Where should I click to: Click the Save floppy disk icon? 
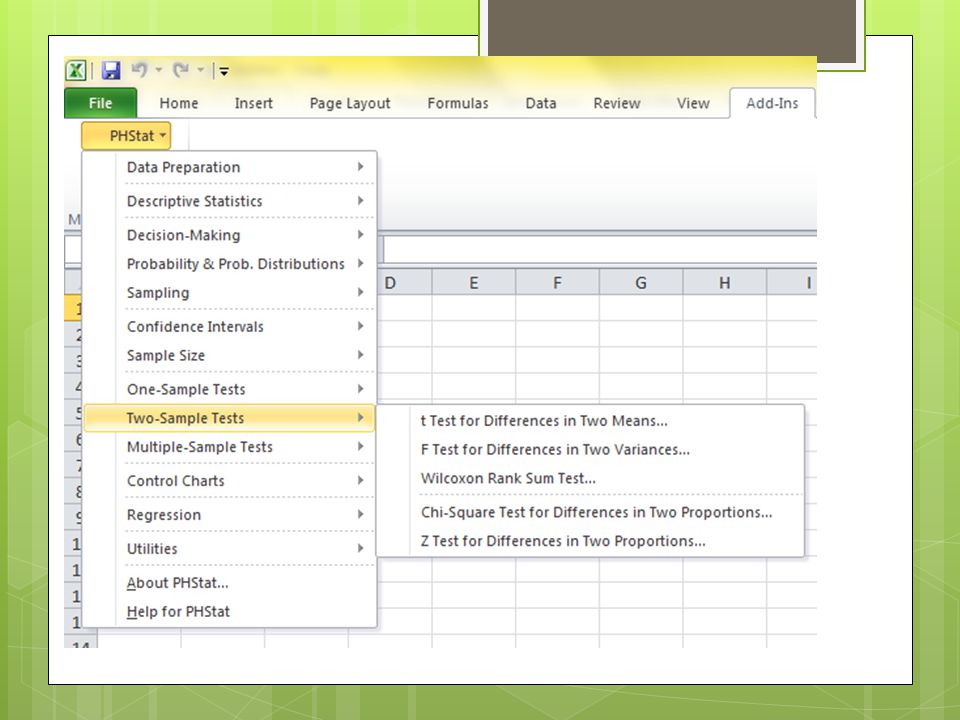(111, 70)
